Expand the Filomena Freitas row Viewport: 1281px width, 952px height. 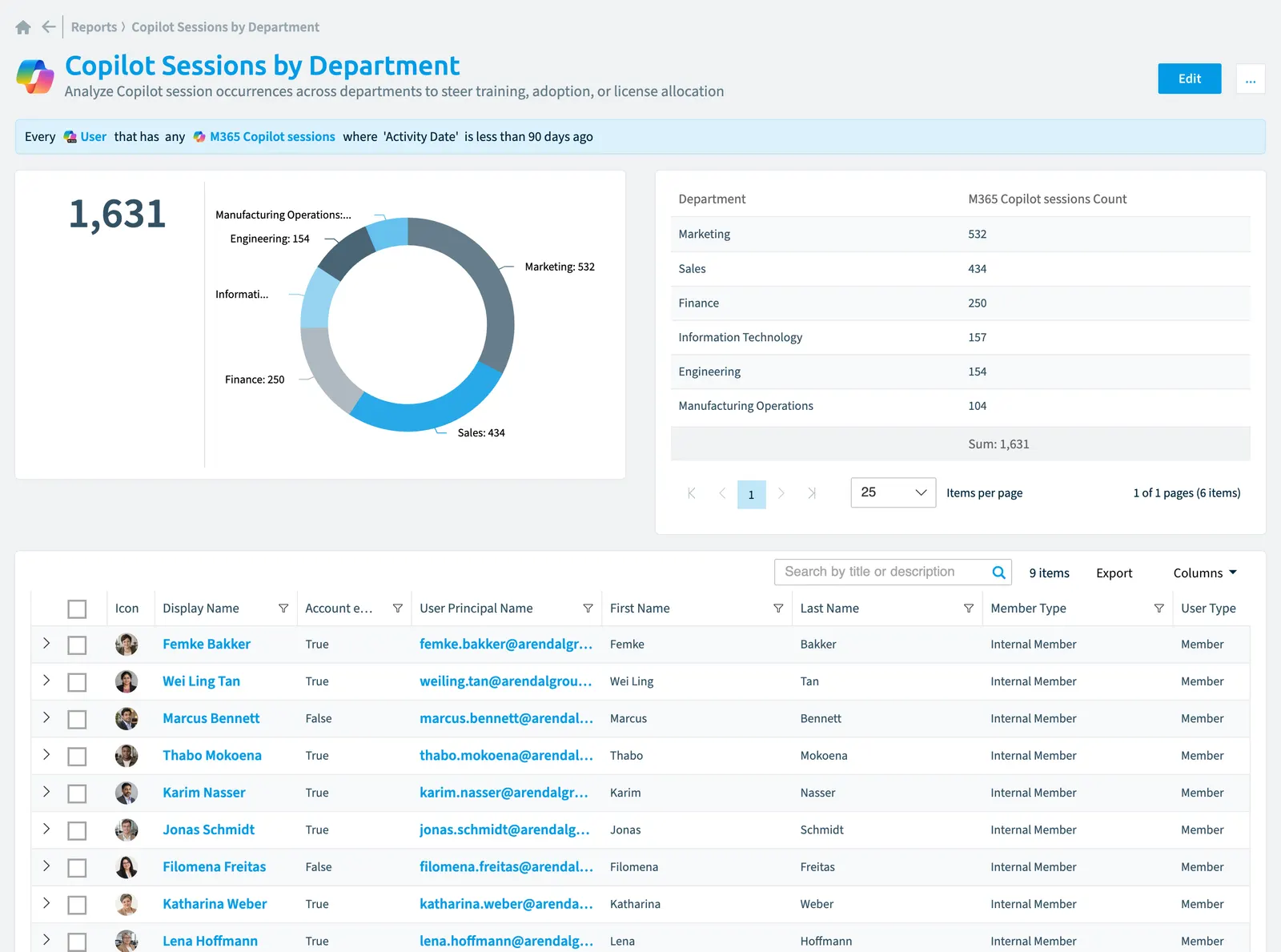tap(46, 866)
